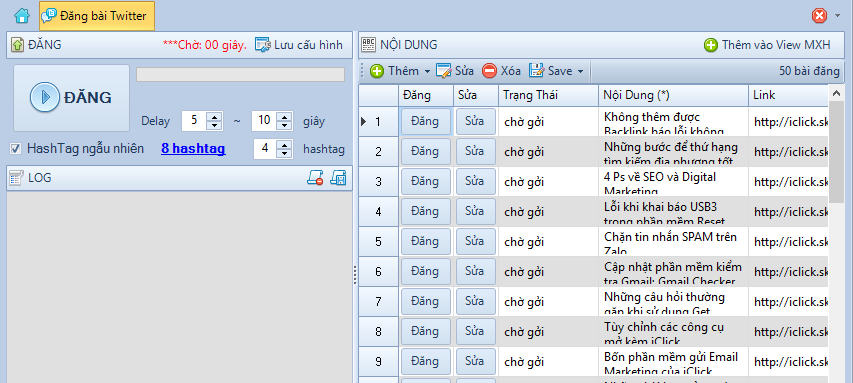Click the empty progress bar beside ĐĂNG
Screen dimensions: 853x383
pyautogui.click(x=240, y=75)
